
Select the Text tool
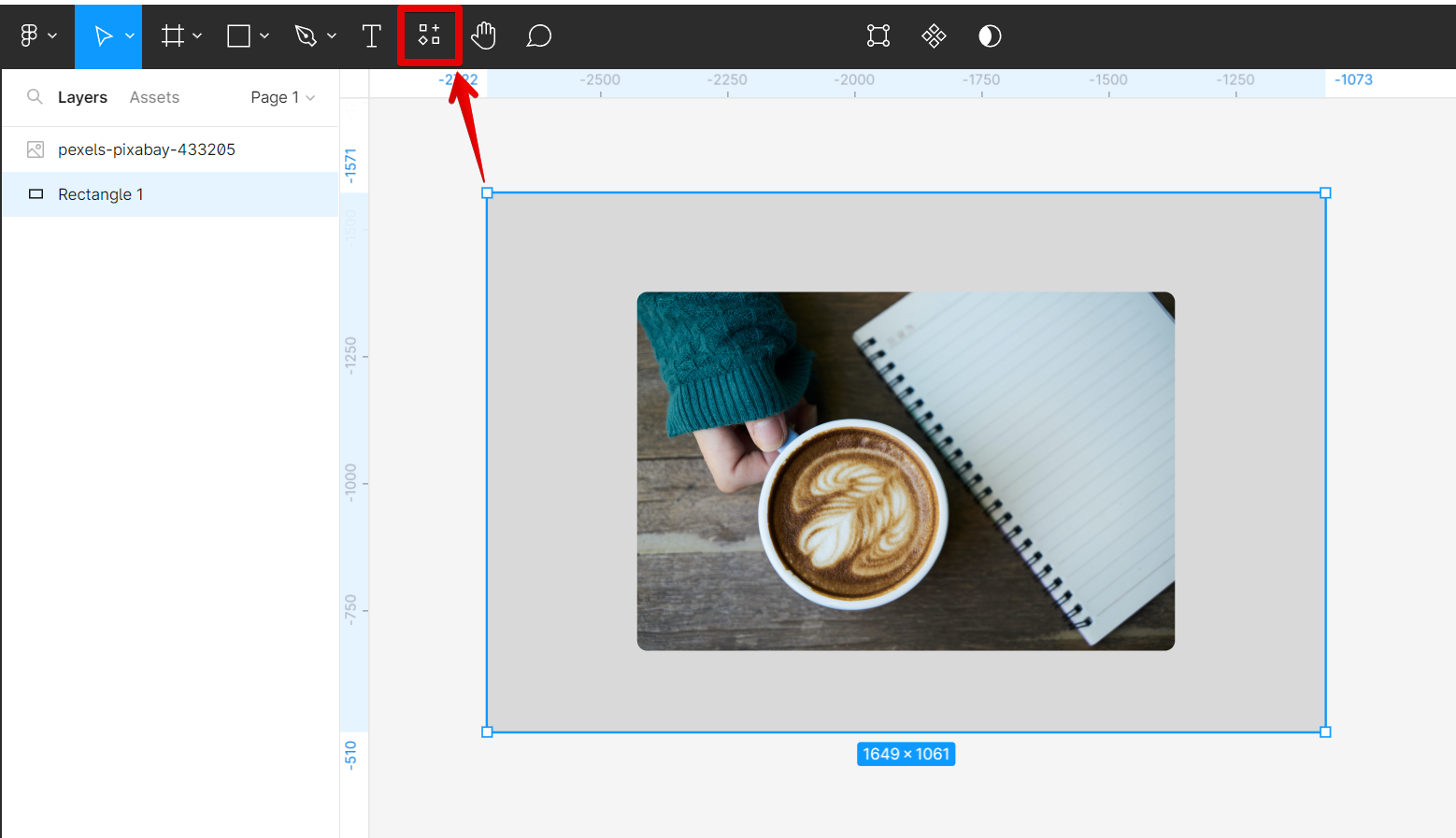[371, 36]
